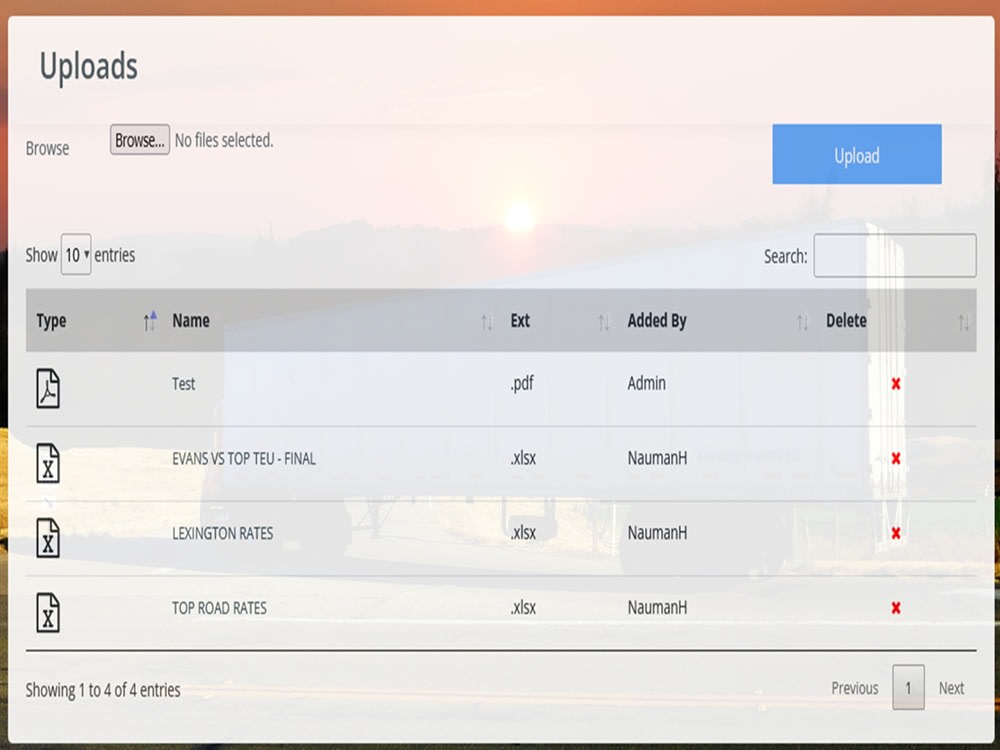Viewport: 1000px width, 750px height.
Task: Click the Added By header label
Action: pos(657,321)
